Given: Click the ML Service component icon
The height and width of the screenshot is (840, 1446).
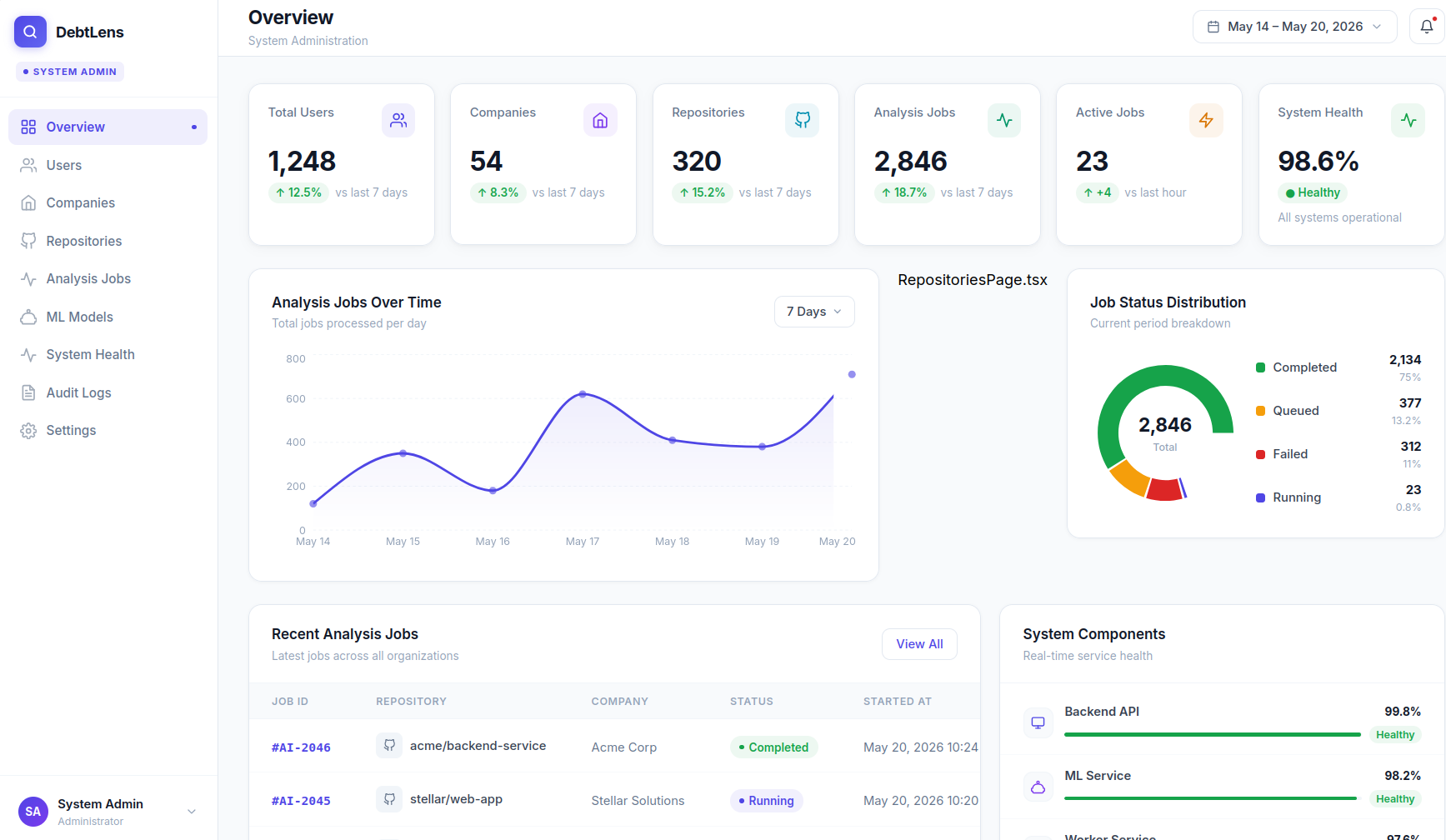Looking at the screenshot, I should click(x=1038, y=787).
